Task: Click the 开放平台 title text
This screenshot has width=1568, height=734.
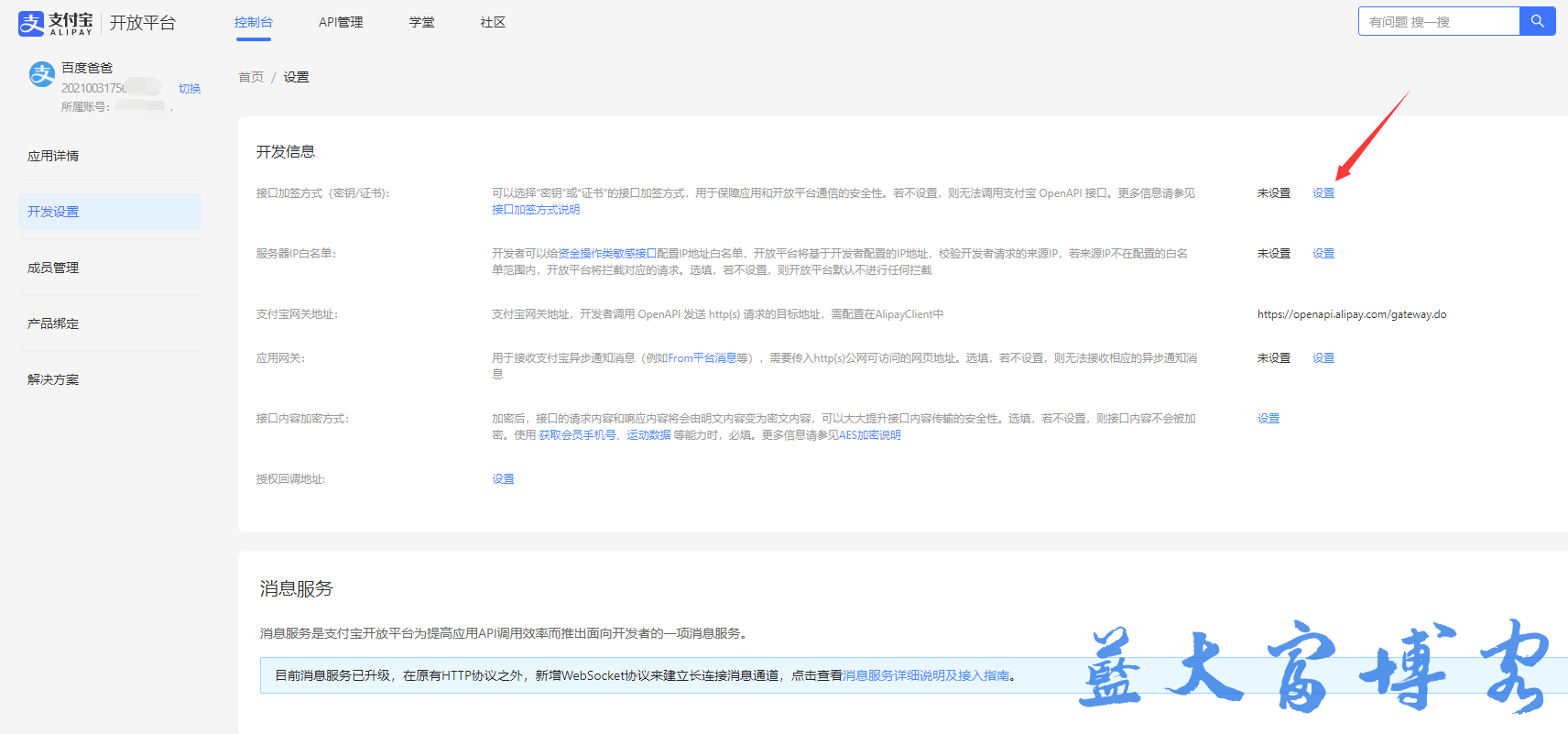Action: coord(143,23)
